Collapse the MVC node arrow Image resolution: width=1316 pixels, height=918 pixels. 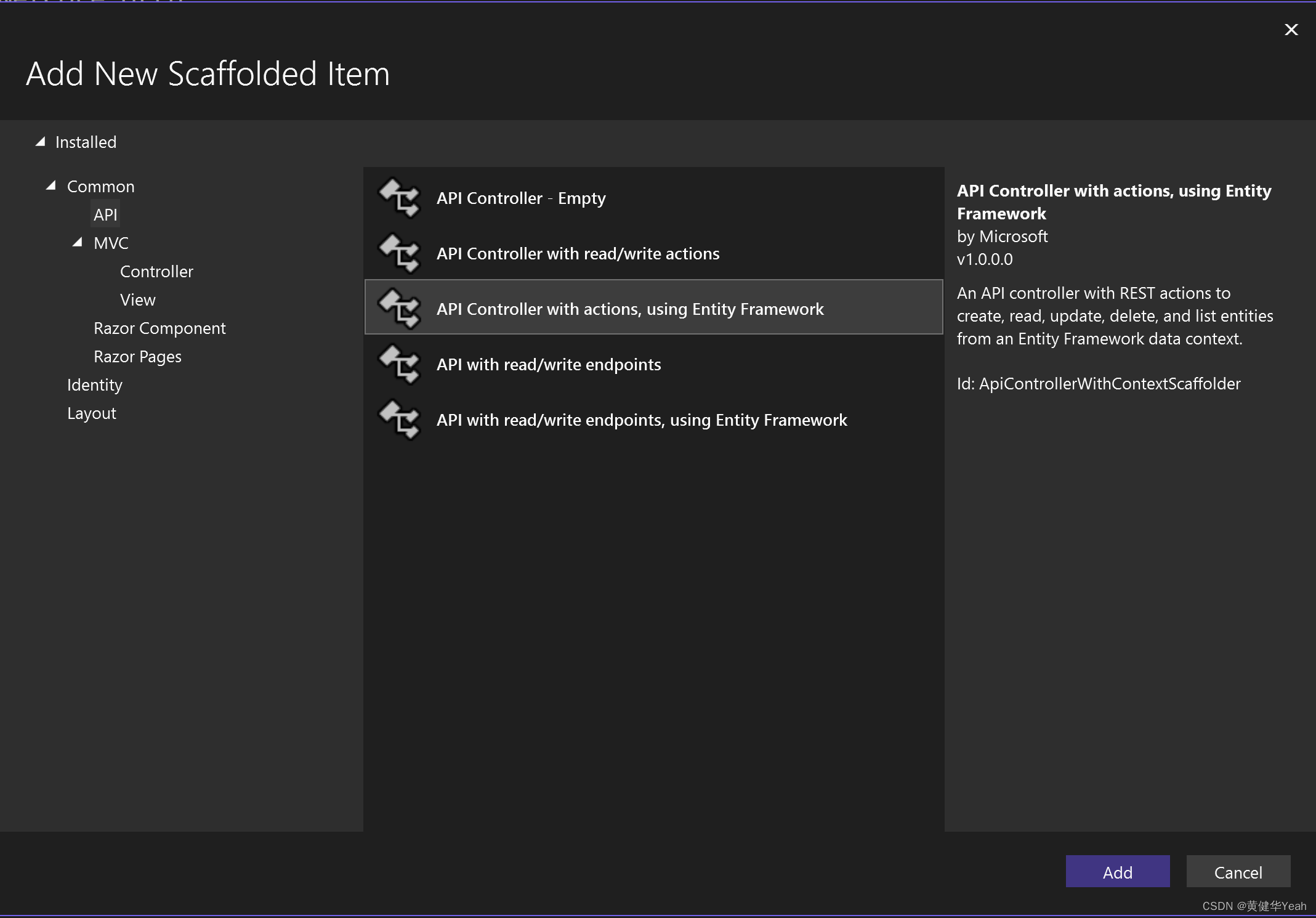[78, 242]
